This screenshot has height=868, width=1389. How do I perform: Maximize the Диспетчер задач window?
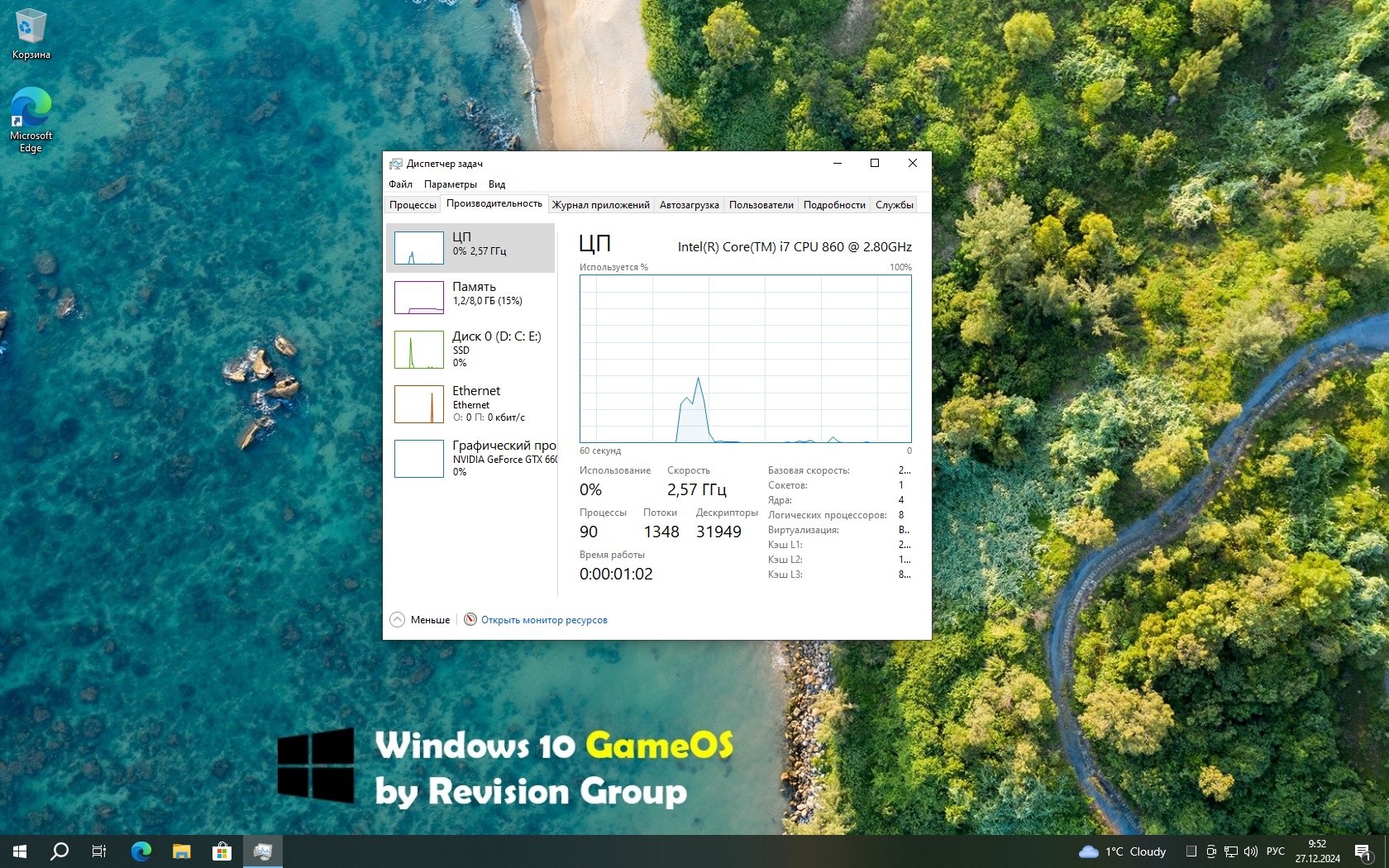875,163
